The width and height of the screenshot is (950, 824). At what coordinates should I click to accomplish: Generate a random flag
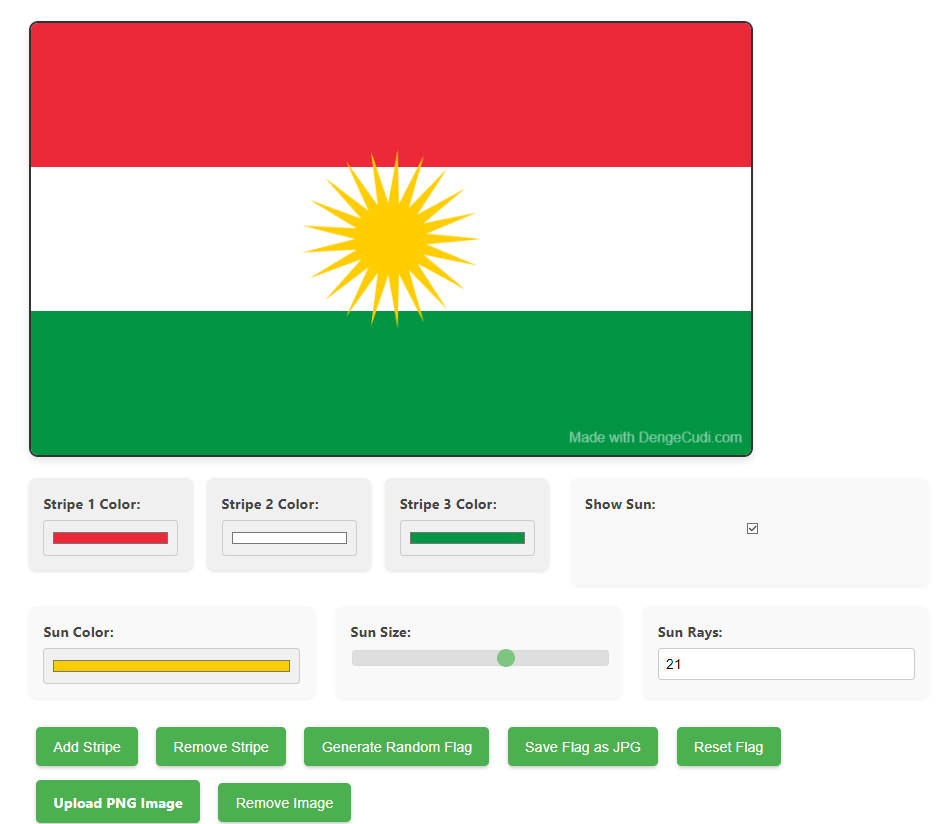click(x=396, y=746)
